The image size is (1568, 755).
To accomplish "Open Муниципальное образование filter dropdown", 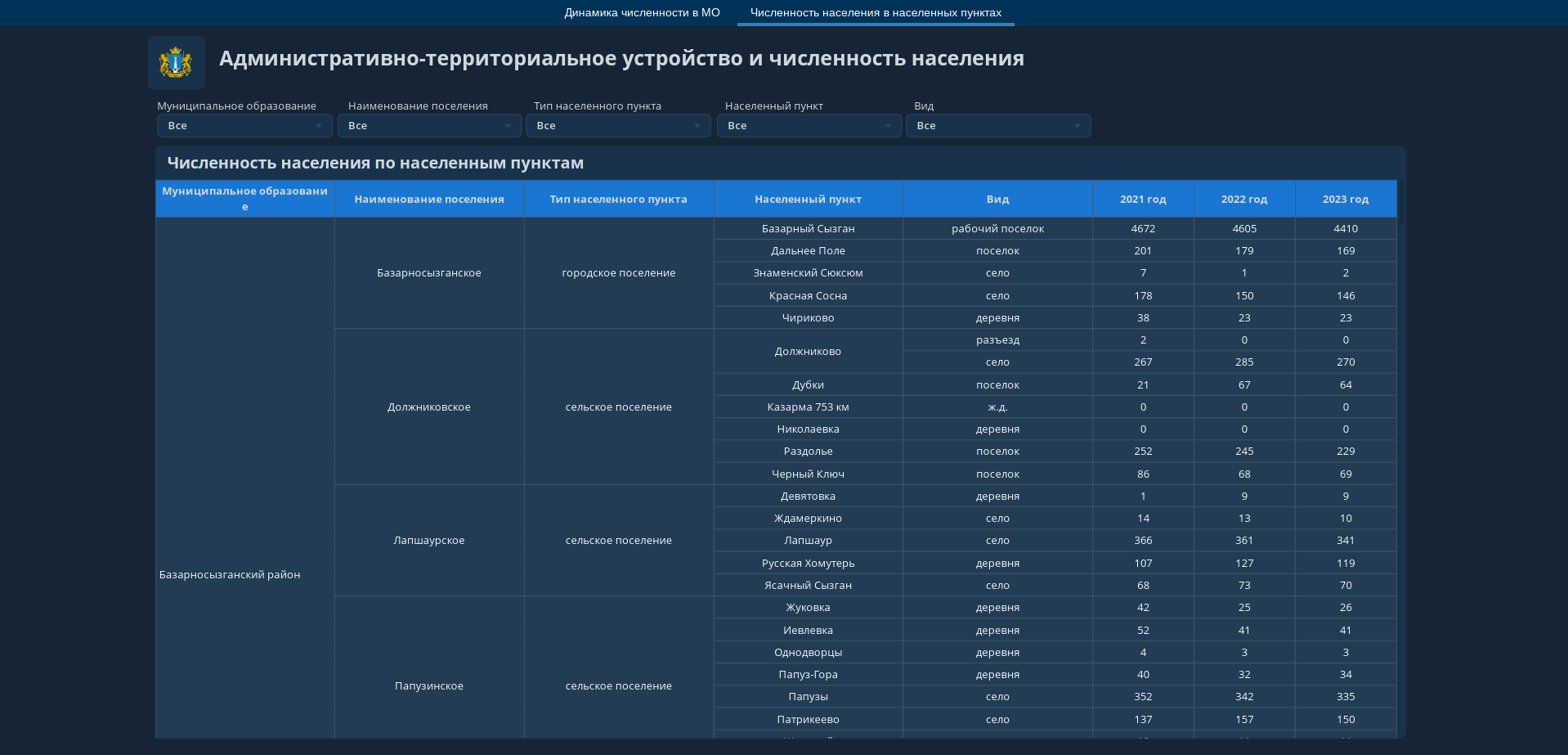I will (x=244, y=125).
